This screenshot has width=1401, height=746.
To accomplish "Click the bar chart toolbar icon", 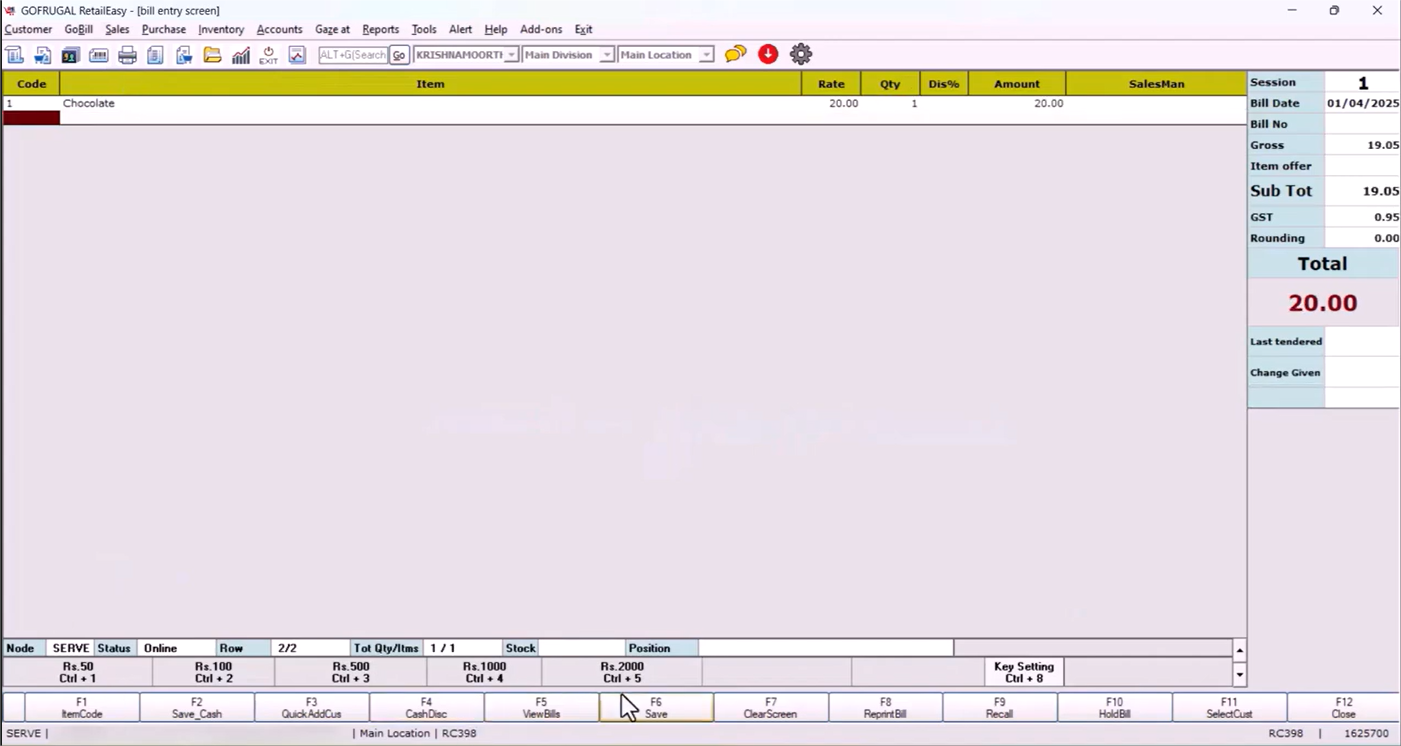I will pos(241,55).
